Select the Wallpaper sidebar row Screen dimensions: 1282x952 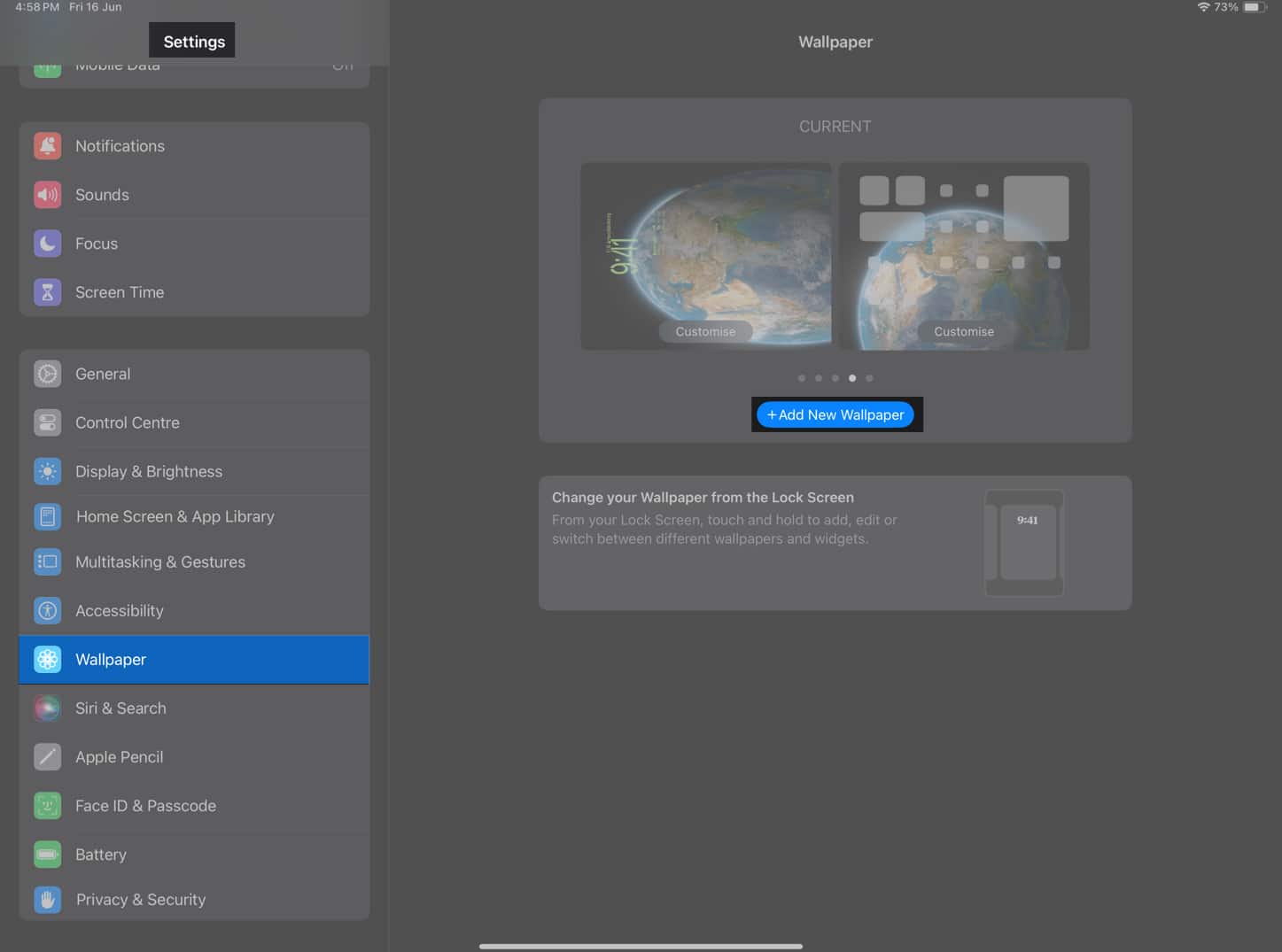(194, 659)
